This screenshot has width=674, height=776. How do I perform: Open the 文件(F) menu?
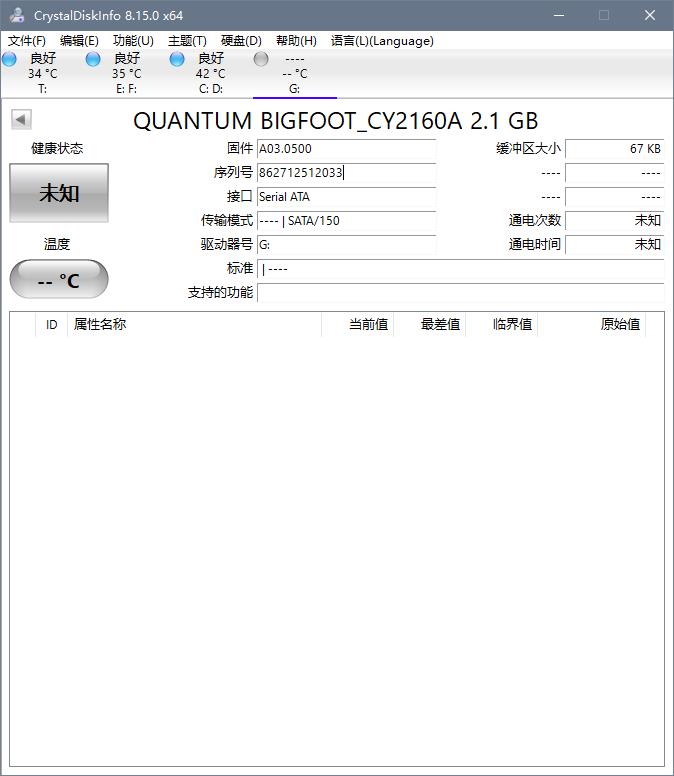pos(27,41)
